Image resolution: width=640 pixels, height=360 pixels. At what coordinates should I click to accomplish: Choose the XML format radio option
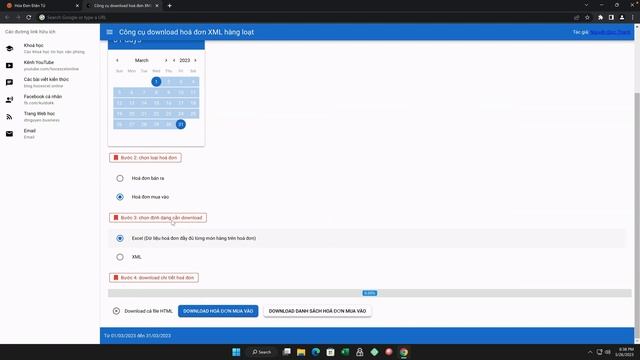[120, 257]
